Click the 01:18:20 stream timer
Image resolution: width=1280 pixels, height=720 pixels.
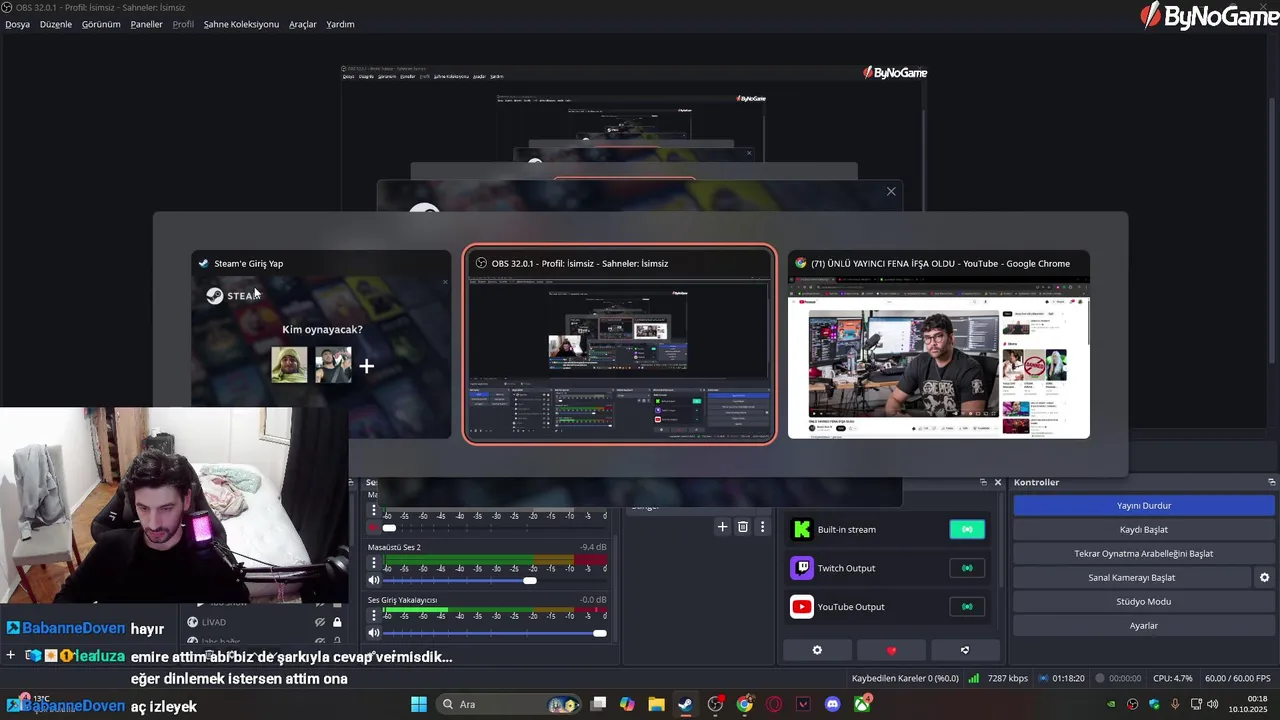point(1068,678)
